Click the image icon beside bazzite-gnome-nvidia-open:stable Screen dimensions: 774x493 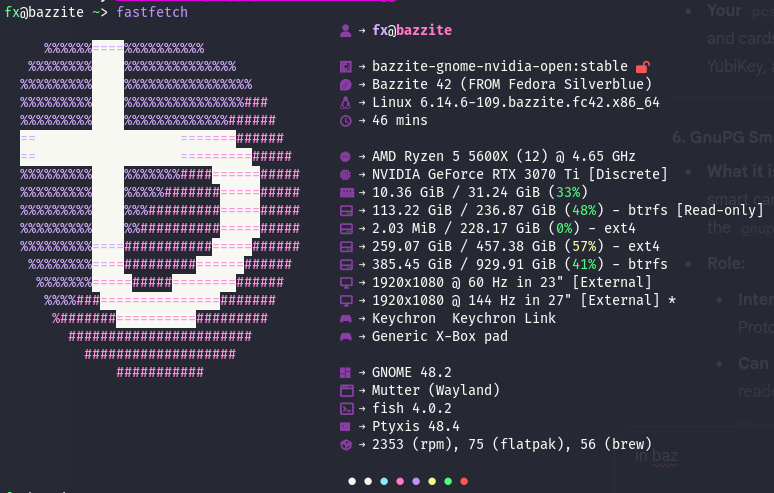pyautogui.click(x=346, y=67)
